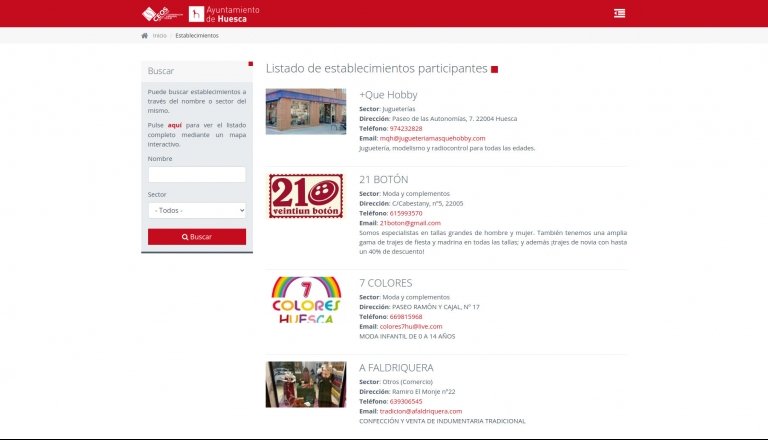Click the Ayuntamiento de Huesca logo

[x=225, y=14]
